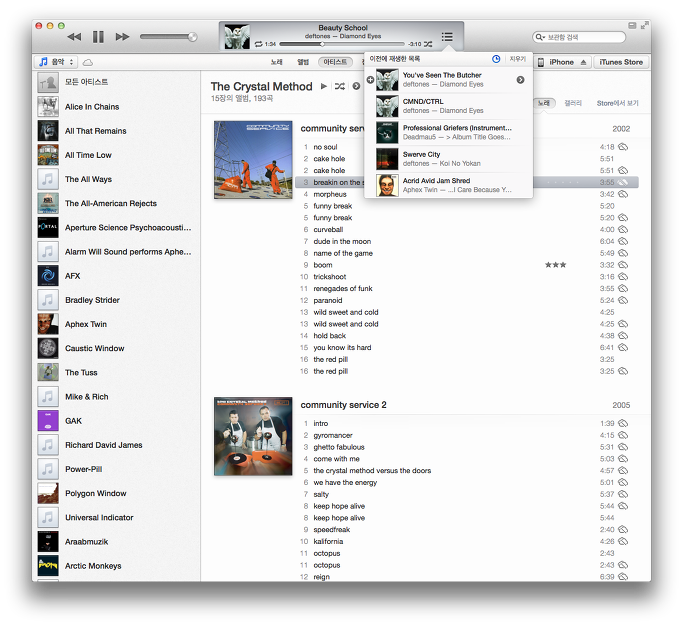Image resolution: width=683 pixels, height=626 pixels.
Task: Choose Caustic Window from the artist list
Action: pos(118,349)
